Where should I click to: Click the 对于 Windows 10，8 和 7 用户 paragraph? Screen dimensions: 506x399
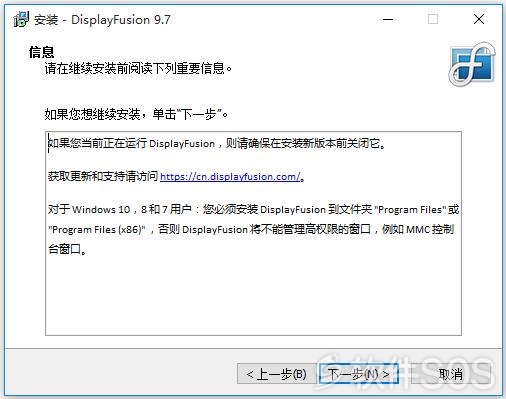pyautogui.click(x=253, y=229)
